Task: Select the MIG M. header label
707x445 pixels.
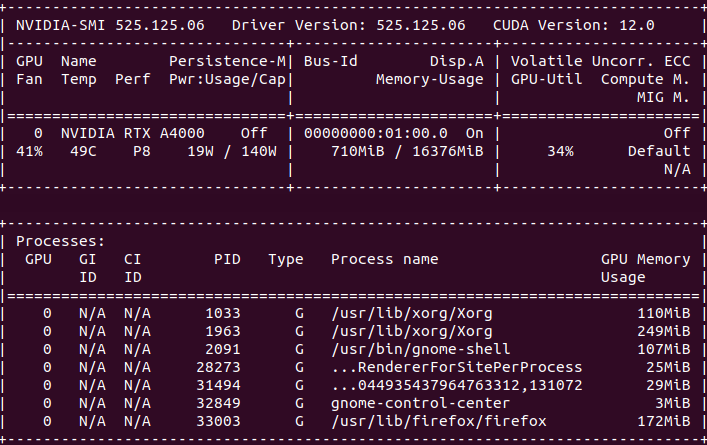Action: tap(664, 97)
